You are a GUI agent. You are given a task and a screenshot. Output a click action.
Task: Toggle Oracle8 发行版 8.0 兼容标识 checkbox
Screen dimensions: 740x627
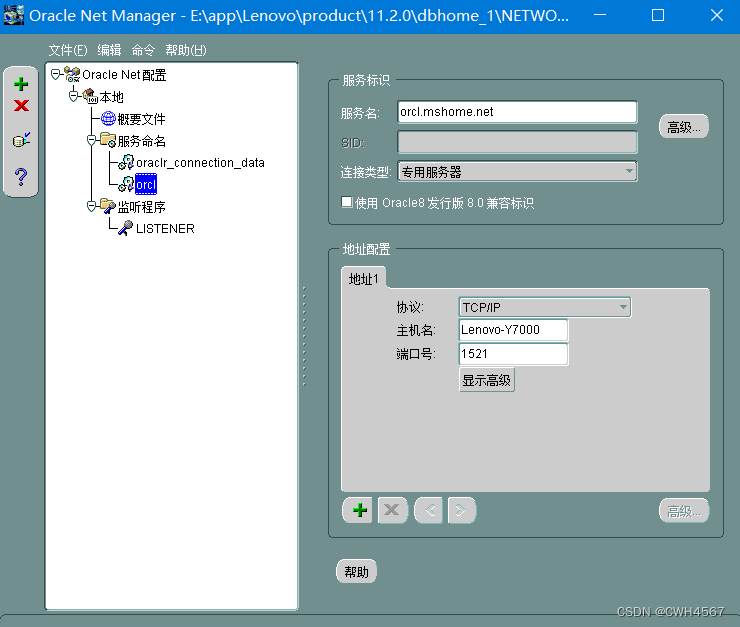pyautogui.click(x=347, y=202)
